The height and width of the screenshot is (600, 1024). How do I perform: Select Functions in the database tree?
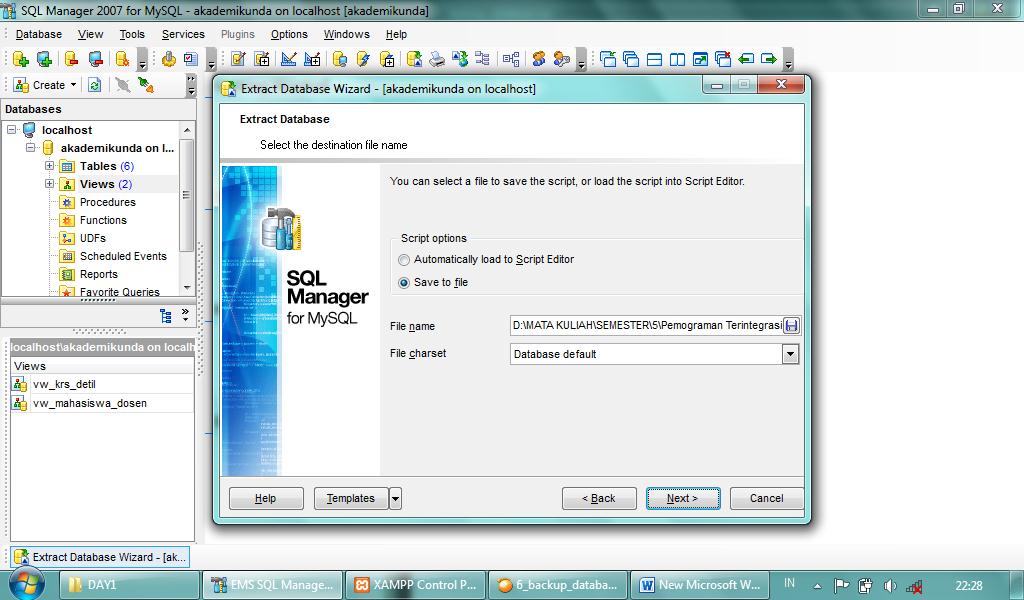pos(103,221)
